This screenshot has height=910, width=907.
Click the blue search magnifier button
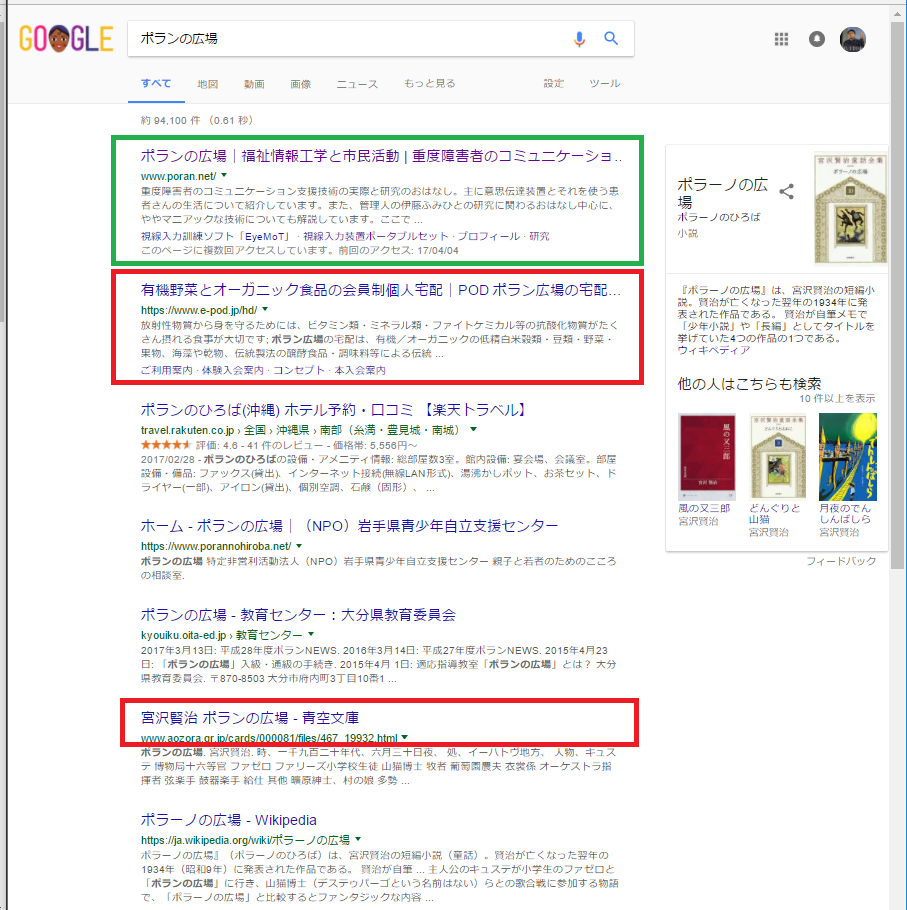610,38
